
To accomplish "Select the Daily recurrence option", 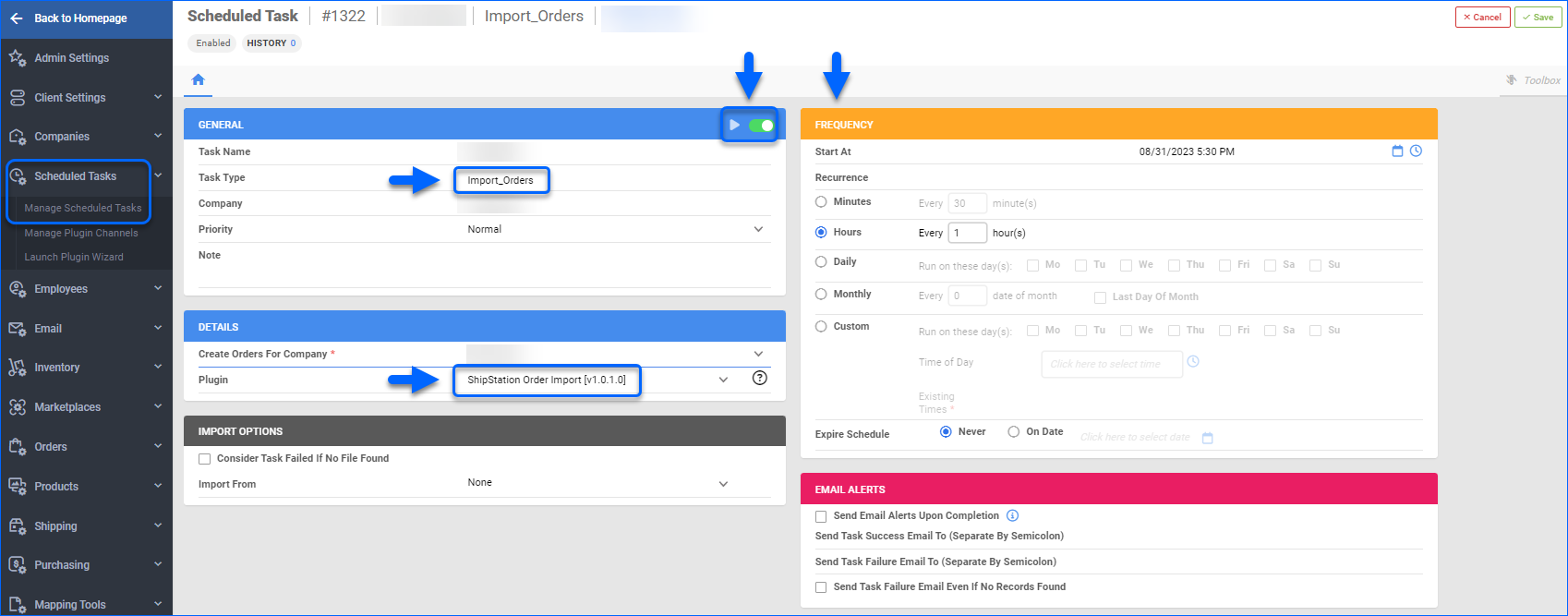I will pyautogui.click(x=821, y=262).
